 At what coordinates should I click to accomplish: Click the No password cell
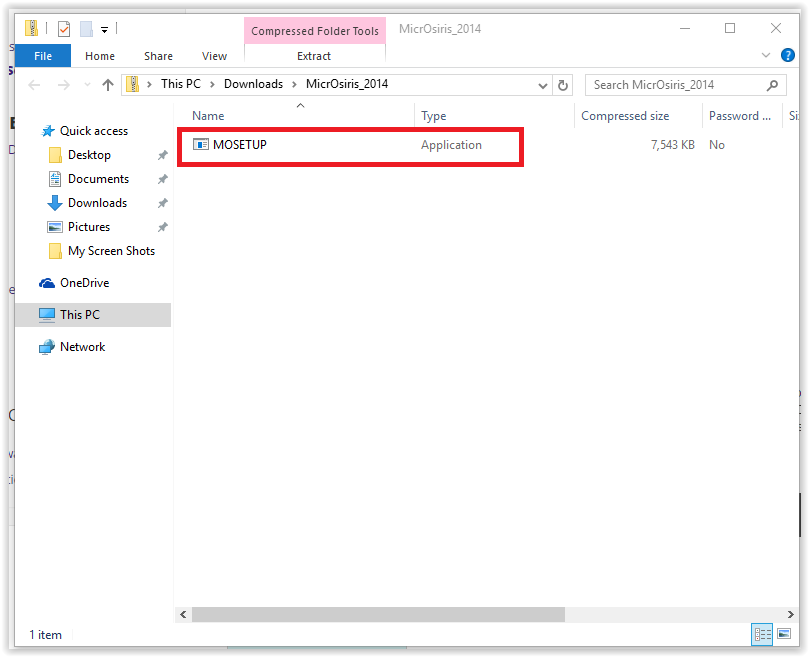pyautogui.click(x=716, y=145)
